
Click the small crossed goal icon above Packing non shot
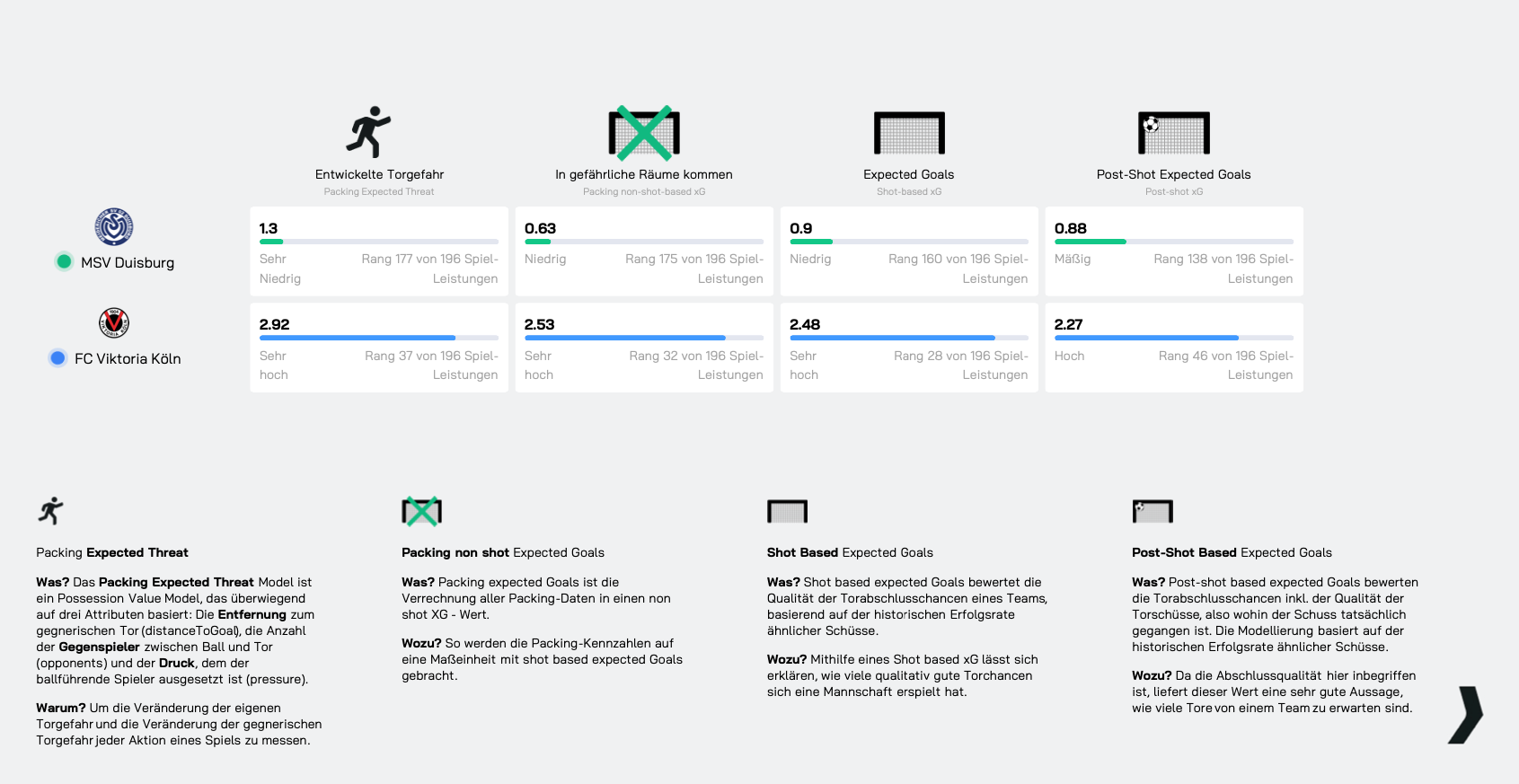tap(421, 511)
